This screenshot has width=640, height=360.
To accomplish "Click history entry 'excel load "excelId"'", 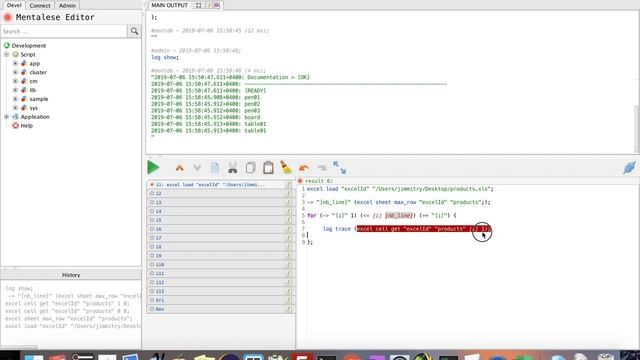I will click(x=73, y=326).
